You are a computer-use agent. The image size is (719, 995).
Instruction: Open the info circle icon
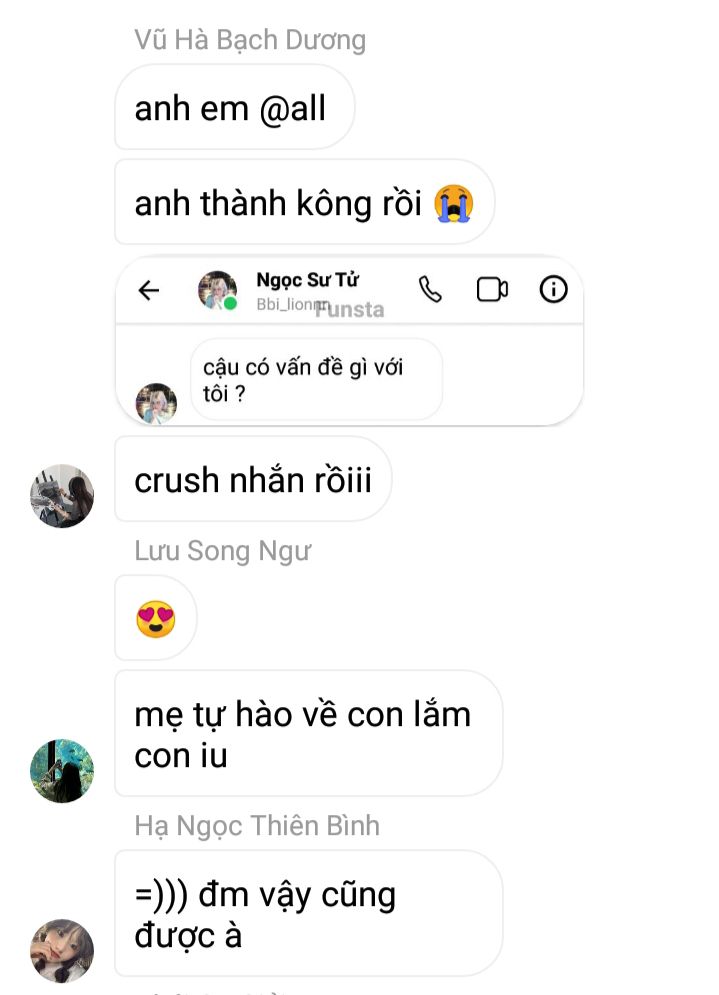(553, 289)
